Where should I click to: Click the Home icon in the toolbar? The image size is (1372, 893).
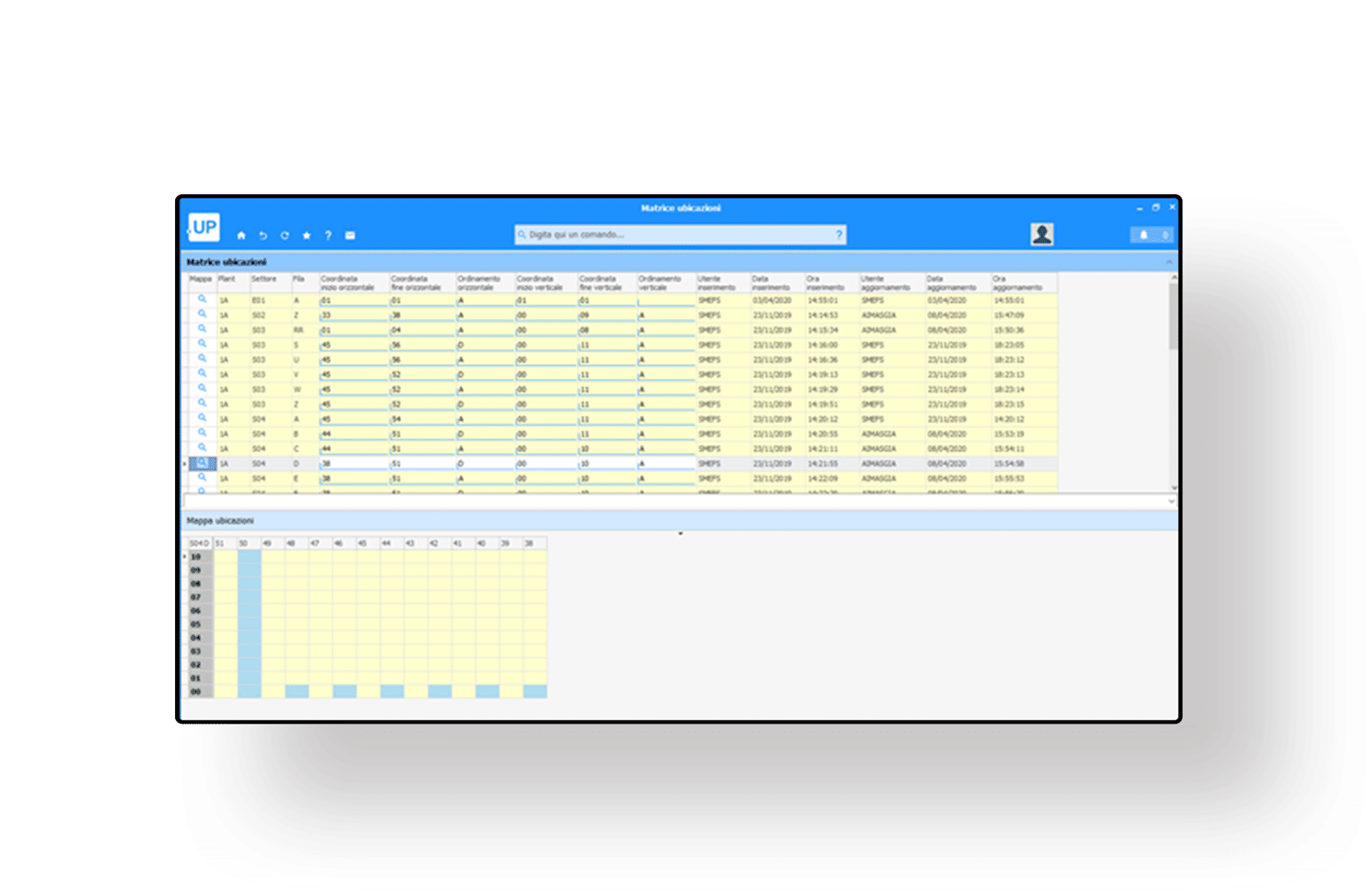pos(241,235)
